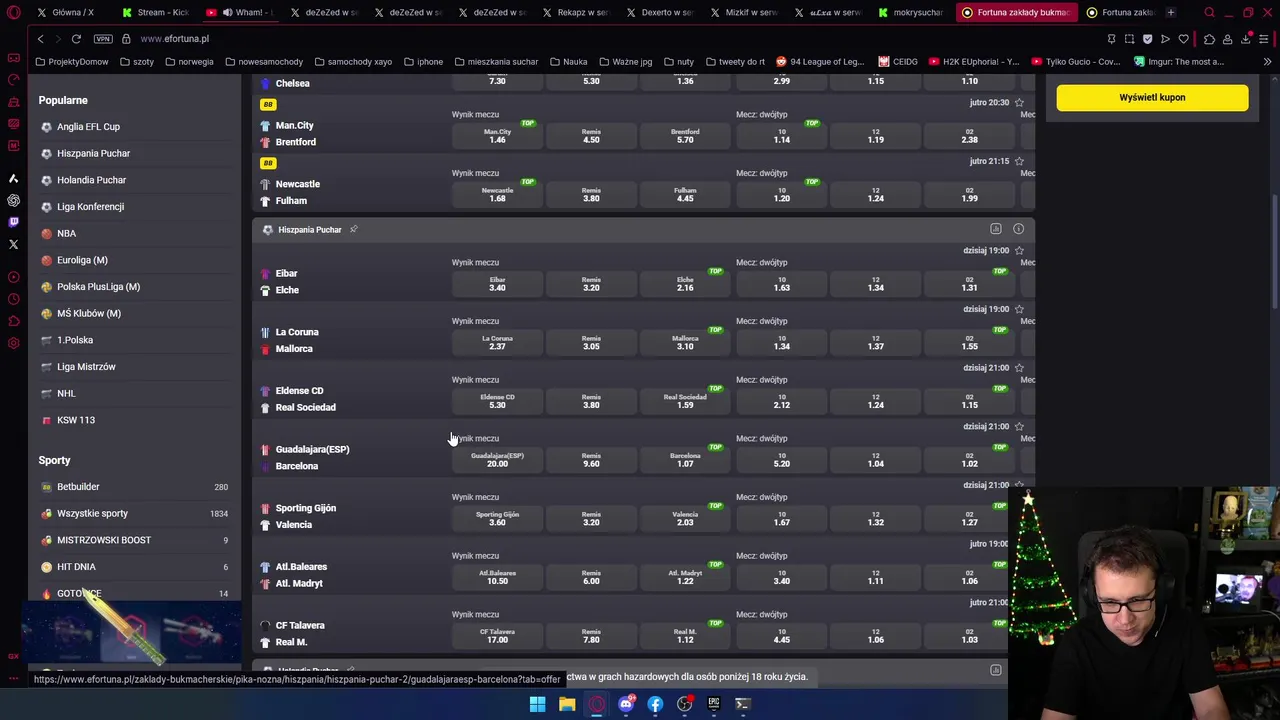Open Twitch from the Opera sidebar
1280x720 pixels.
tap(13, 222)
